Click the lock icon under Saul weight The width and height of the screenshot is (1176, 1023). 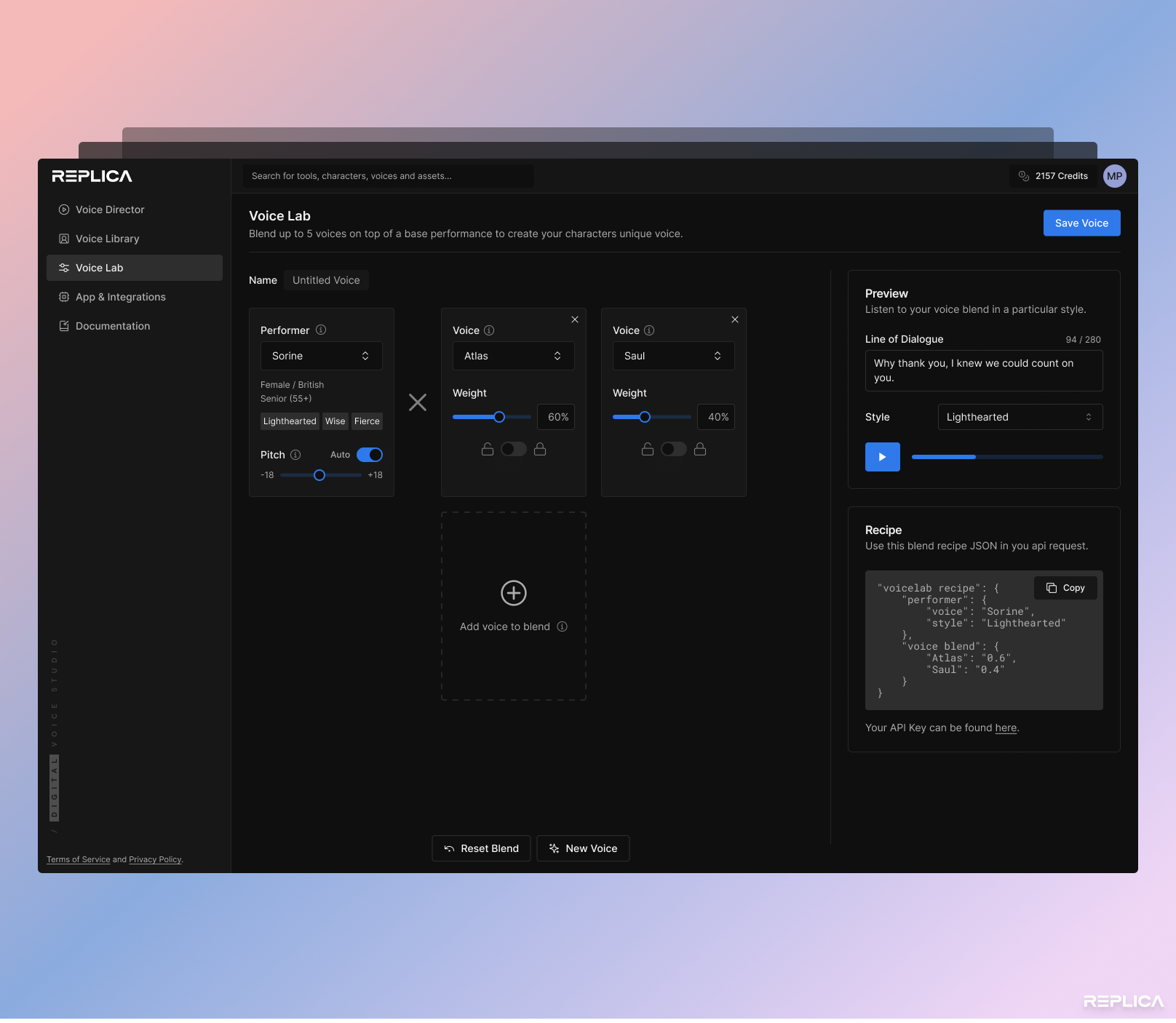click(x=700, y=449)
